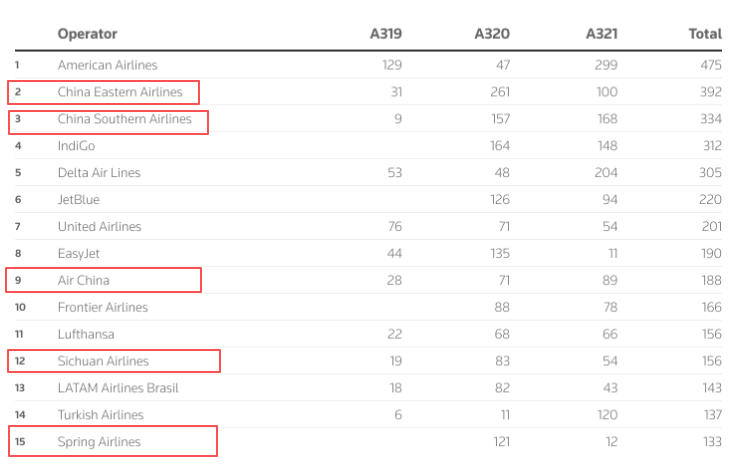Click the JetBlue operator name

pyautogui.click(x=79, y=200)
